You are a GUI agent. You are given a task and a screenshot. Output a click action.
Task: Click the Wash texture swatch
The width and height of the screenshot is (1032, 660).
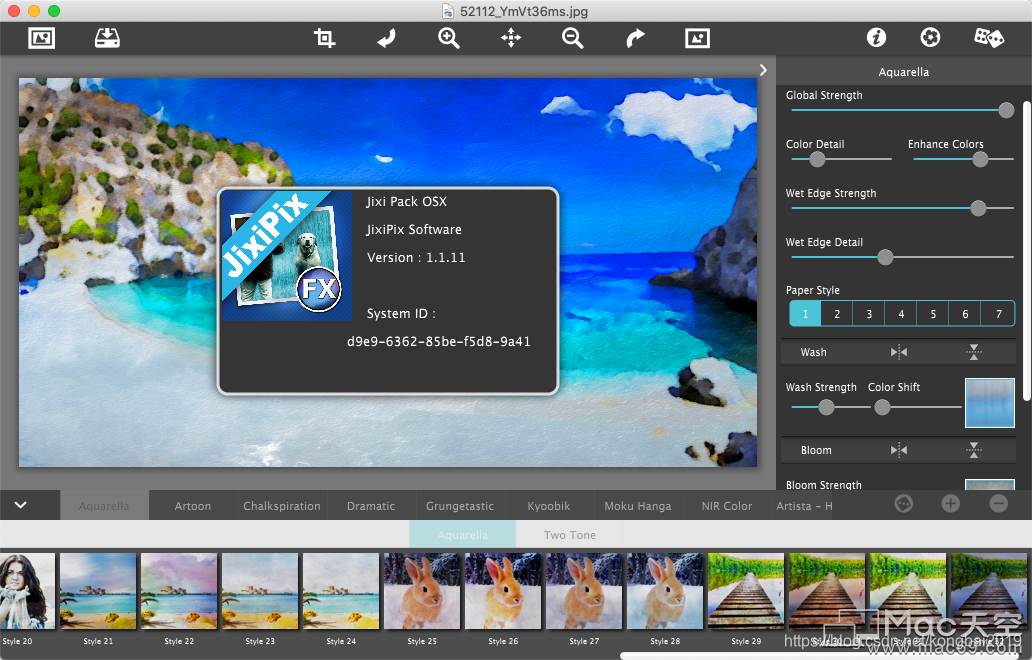pyautogui.click(x=990, y=403)
